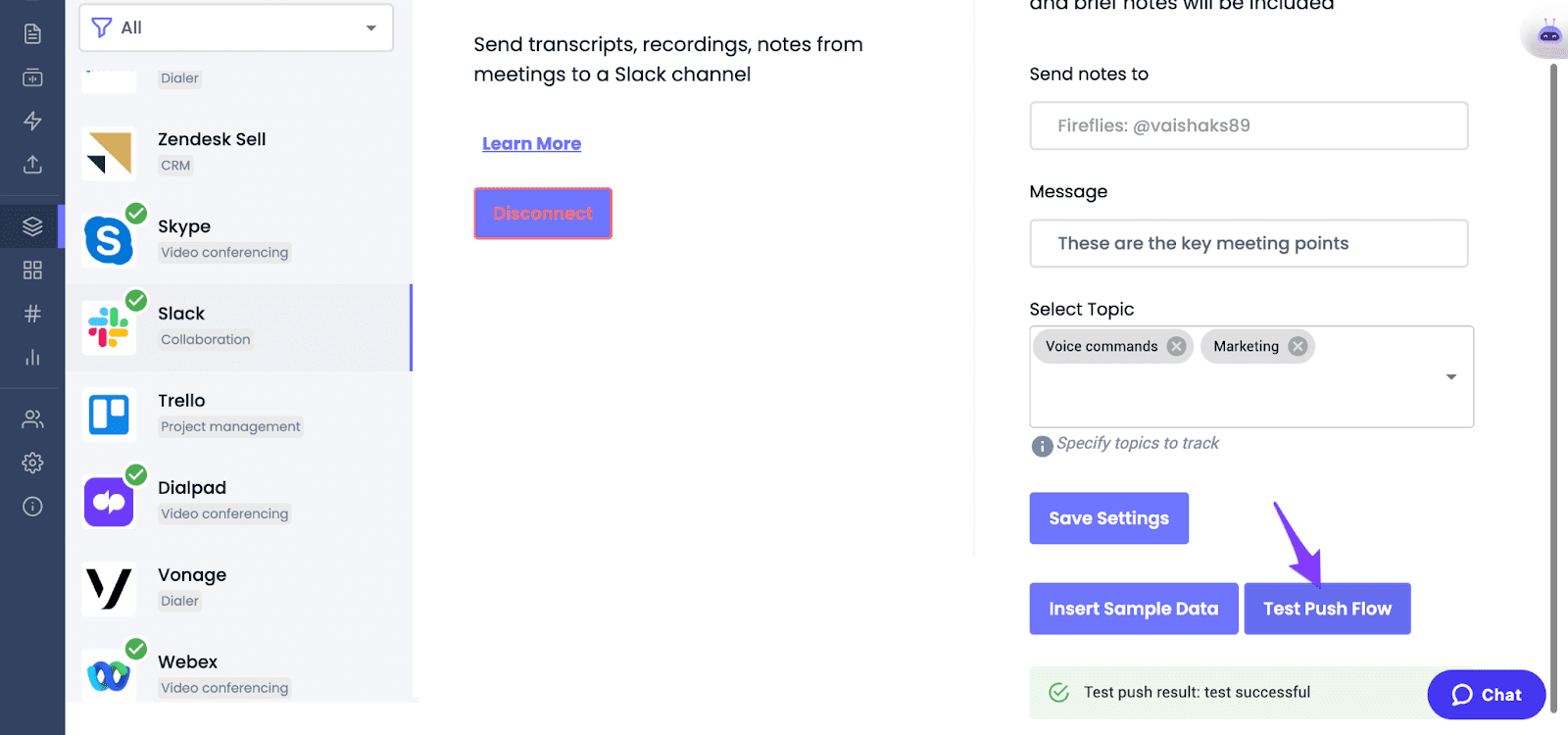This screenshot has height=735, width=1568.
Task: Click the Team members sidebar icon
Action: [32, 418]
